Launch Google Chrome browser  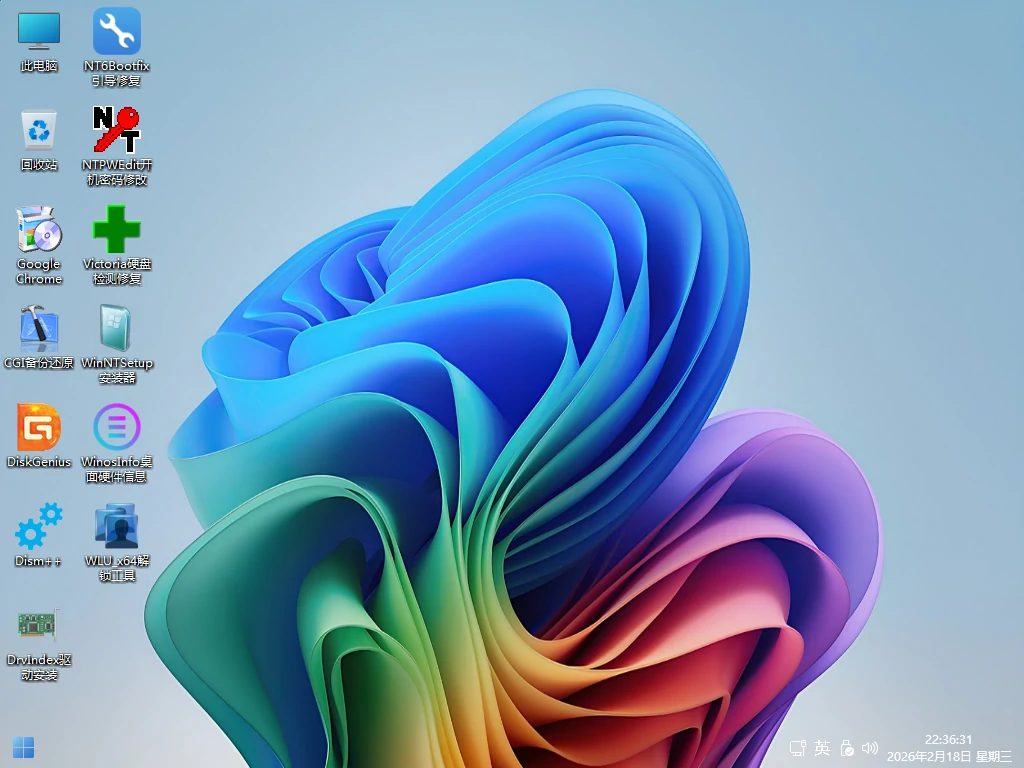[38, 240]
